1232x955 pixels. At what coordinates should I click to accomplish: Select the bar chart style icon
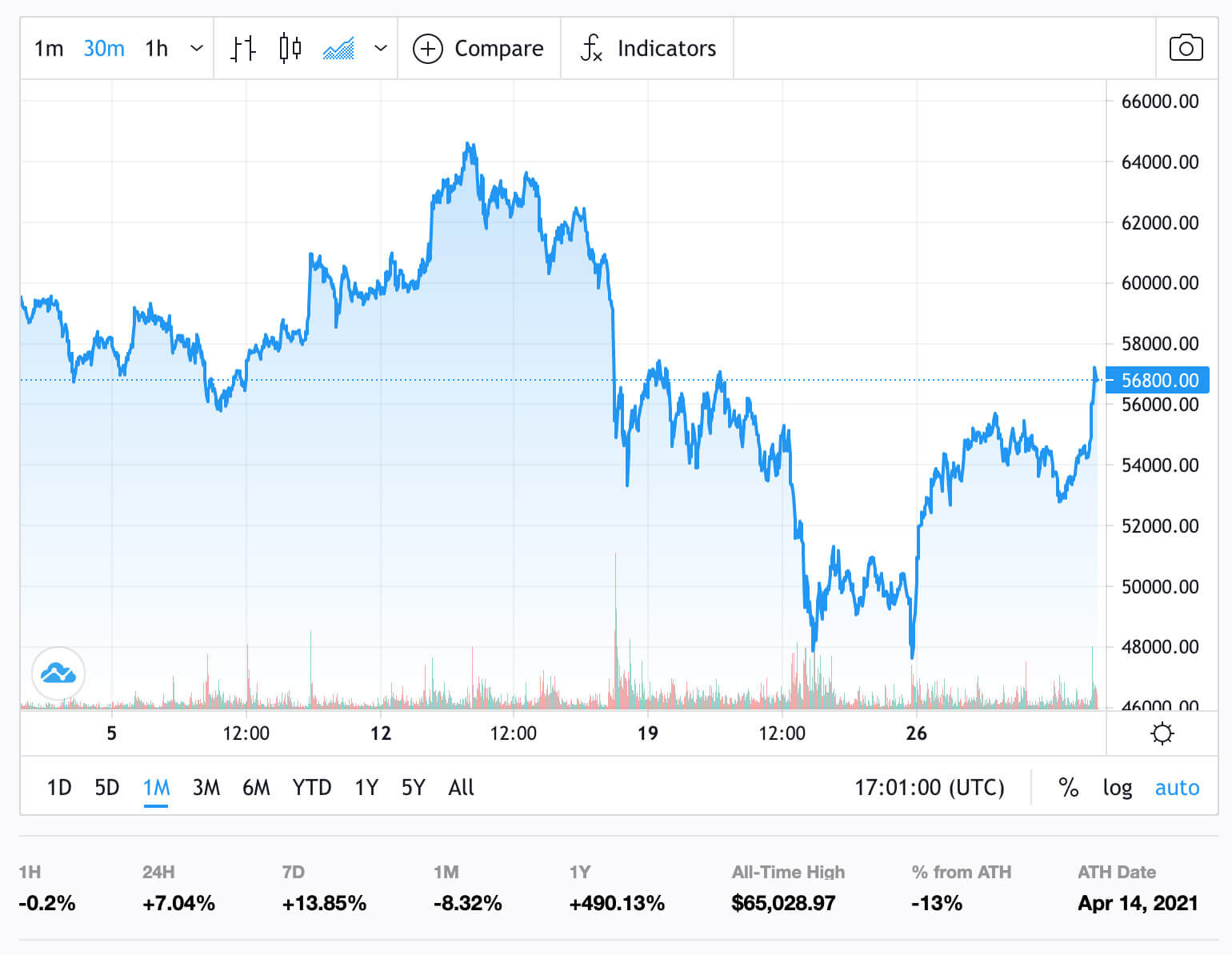[x=242, y=48]
